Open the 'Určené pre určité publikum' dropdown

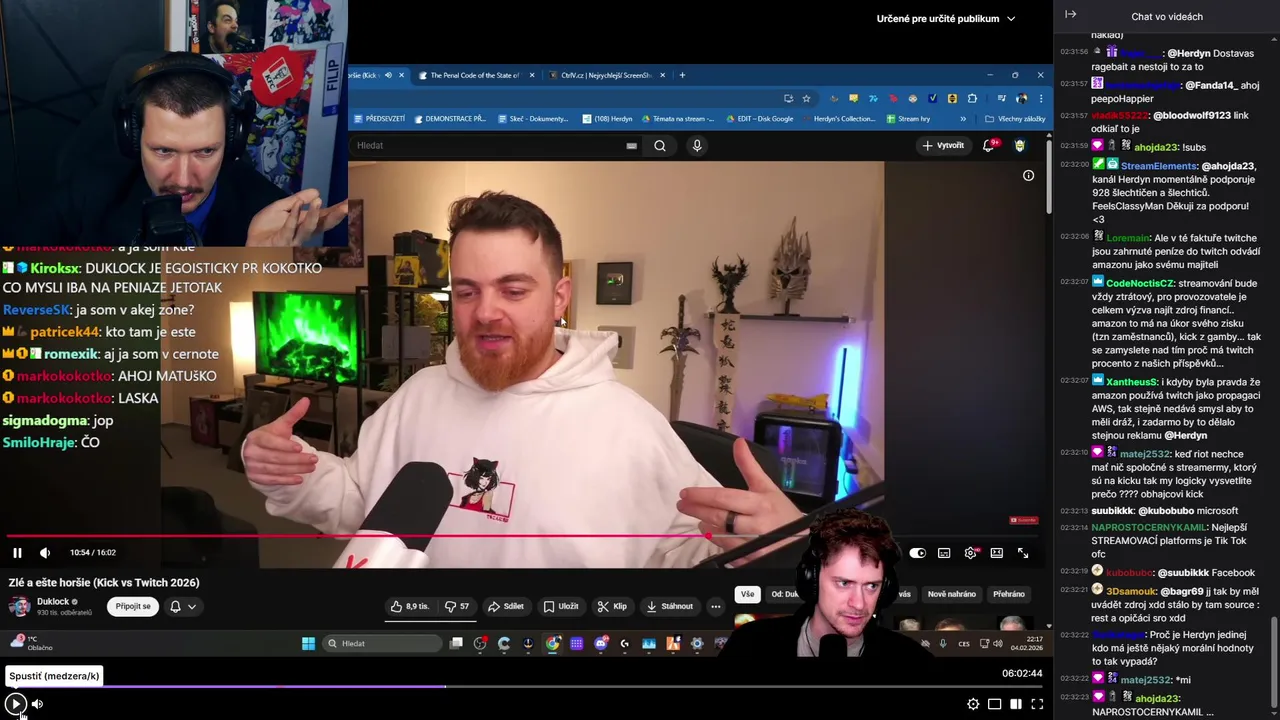coord(946,18)
